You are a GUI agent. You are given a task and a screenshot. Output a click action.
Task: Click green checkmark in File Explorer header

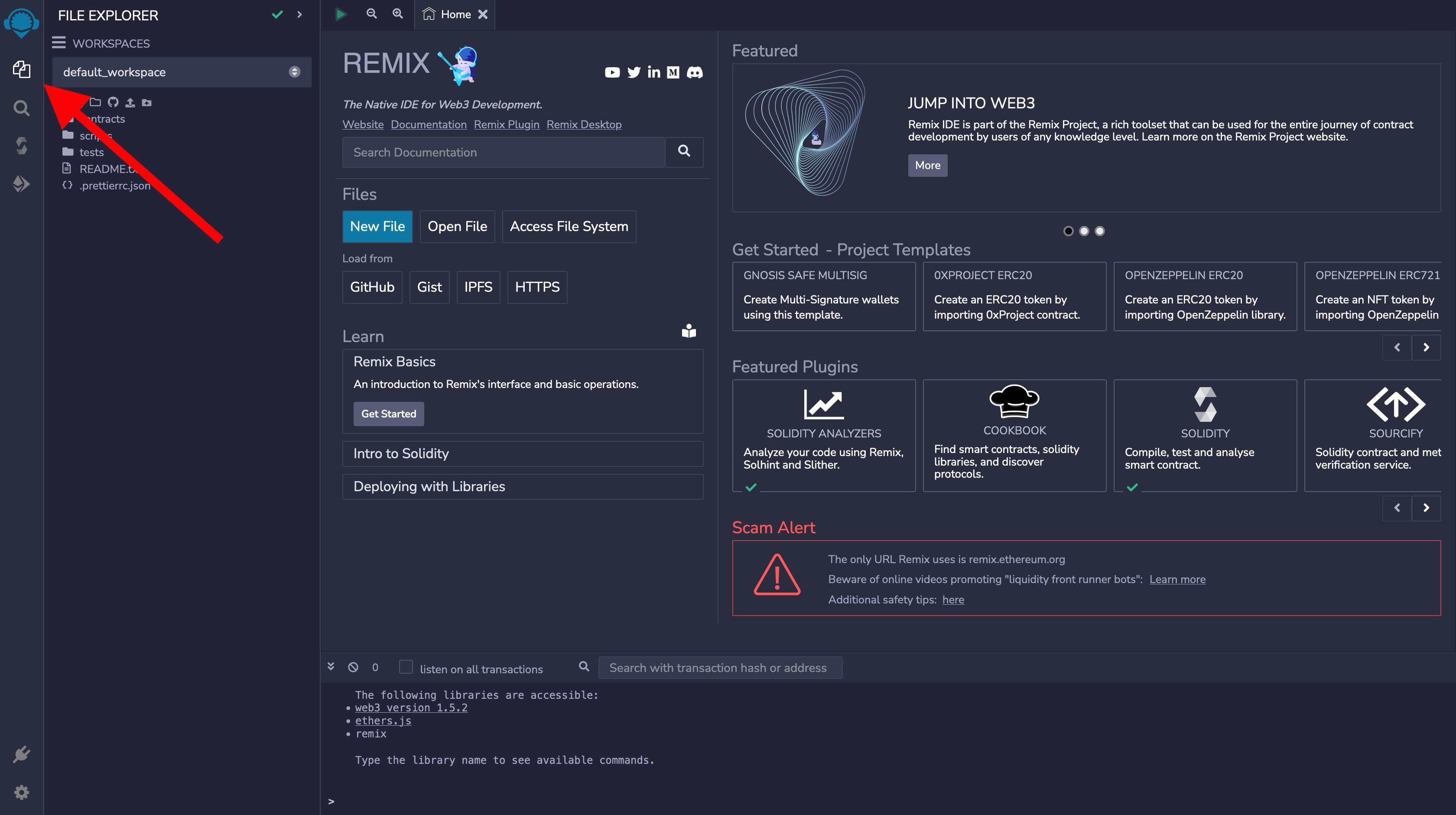pyautogui.click(x=277, y=15)
